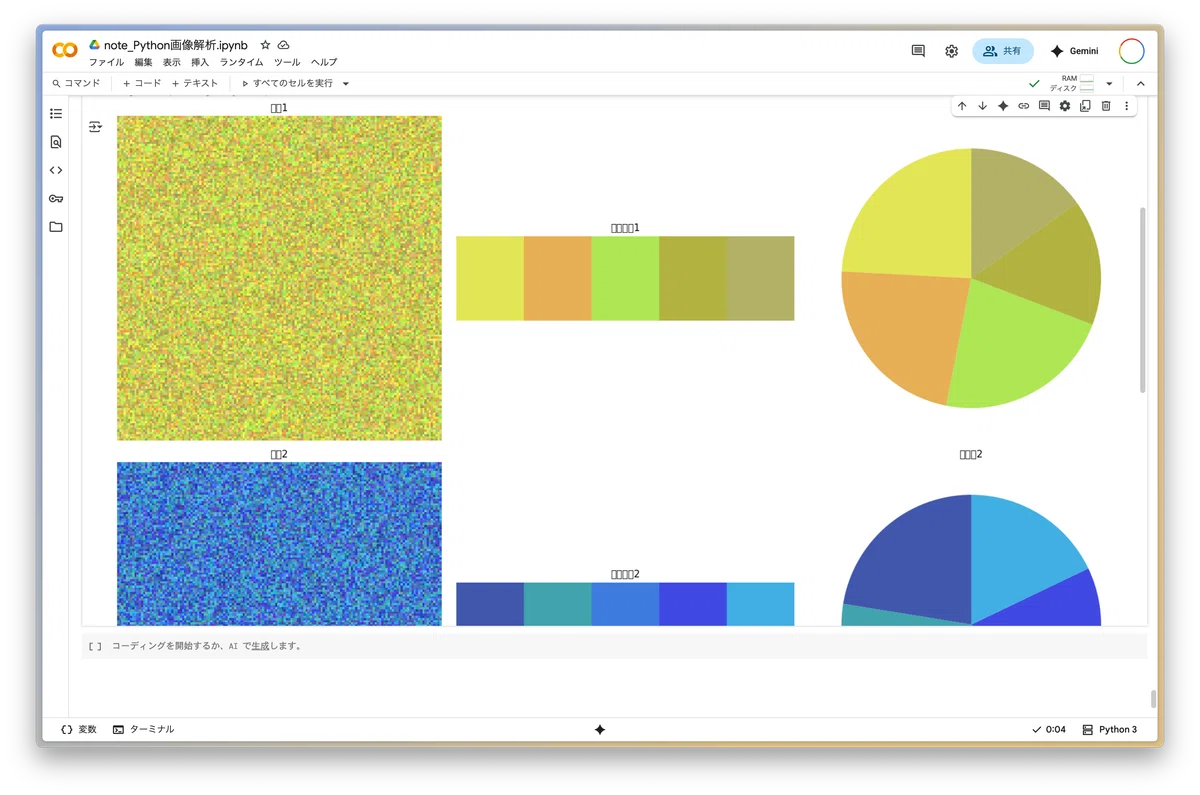Move the selected cell down

pos(982,106)
